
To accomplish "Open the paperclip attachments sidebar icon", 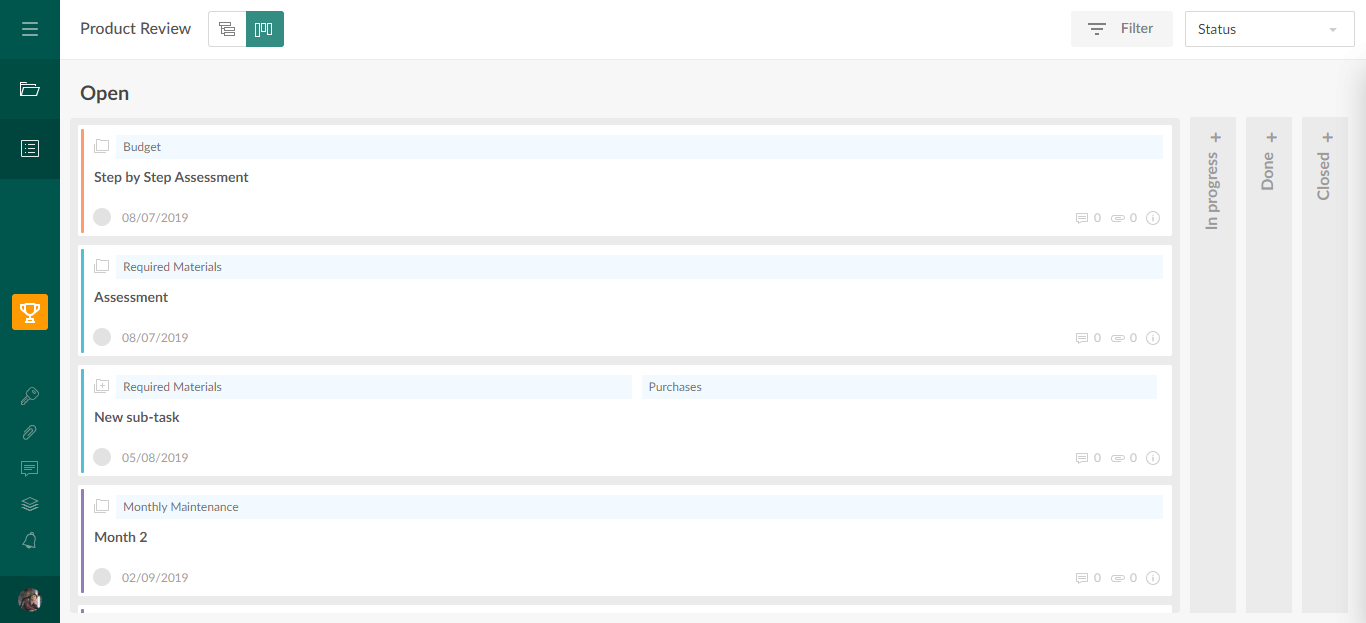I will coord(30,432).
